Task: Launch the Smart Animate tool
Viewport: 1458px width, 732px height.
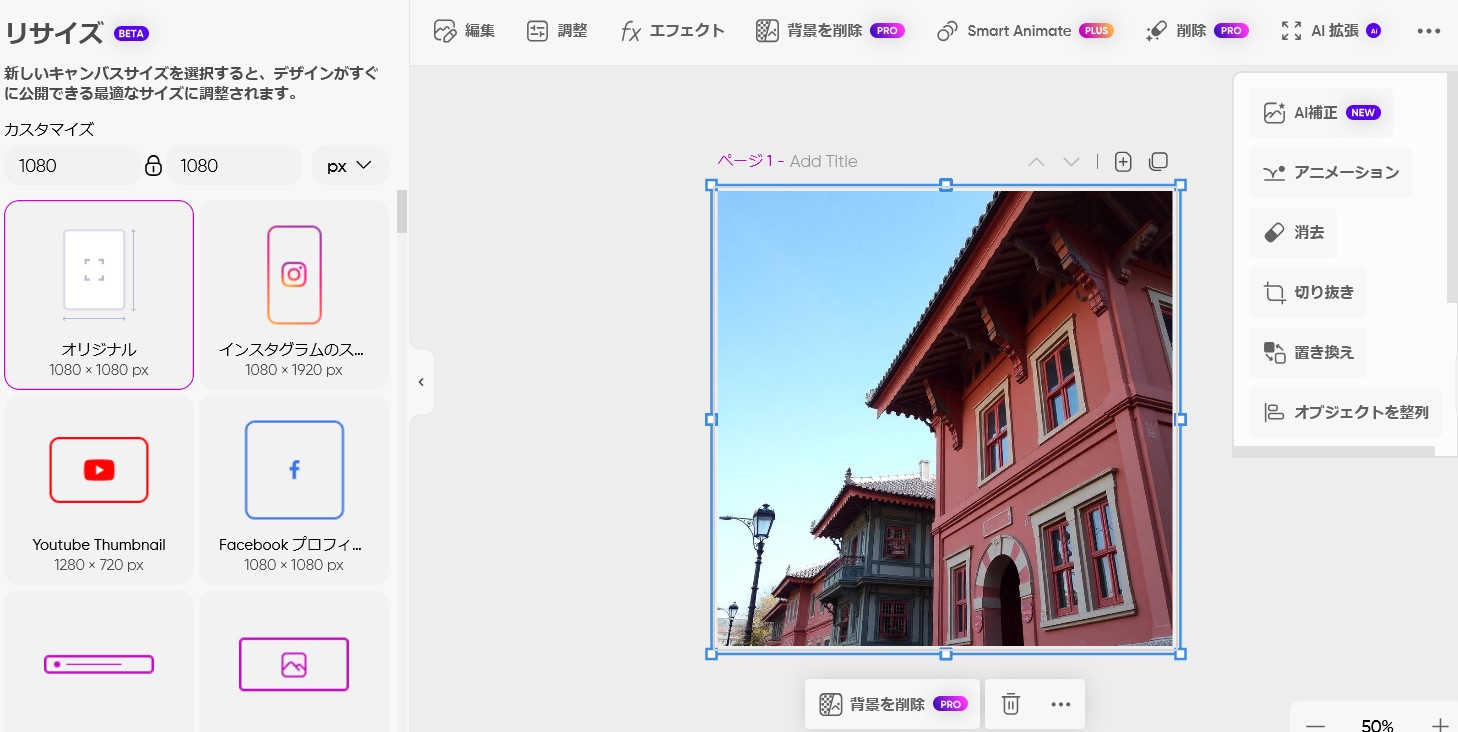Action: [x=1025, y=31]
